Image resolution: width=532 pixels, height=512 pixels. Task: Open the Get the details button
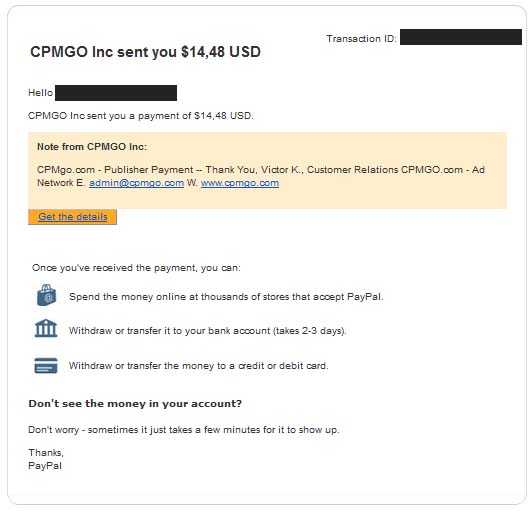pyautogui.click(x=73, y=217)
